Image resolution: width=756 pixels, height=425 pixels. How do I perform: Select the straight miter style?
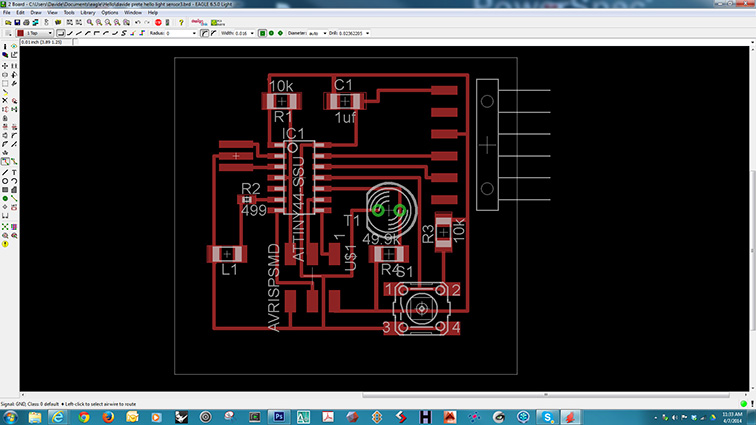pyautogui.click(x=214, y=33)
